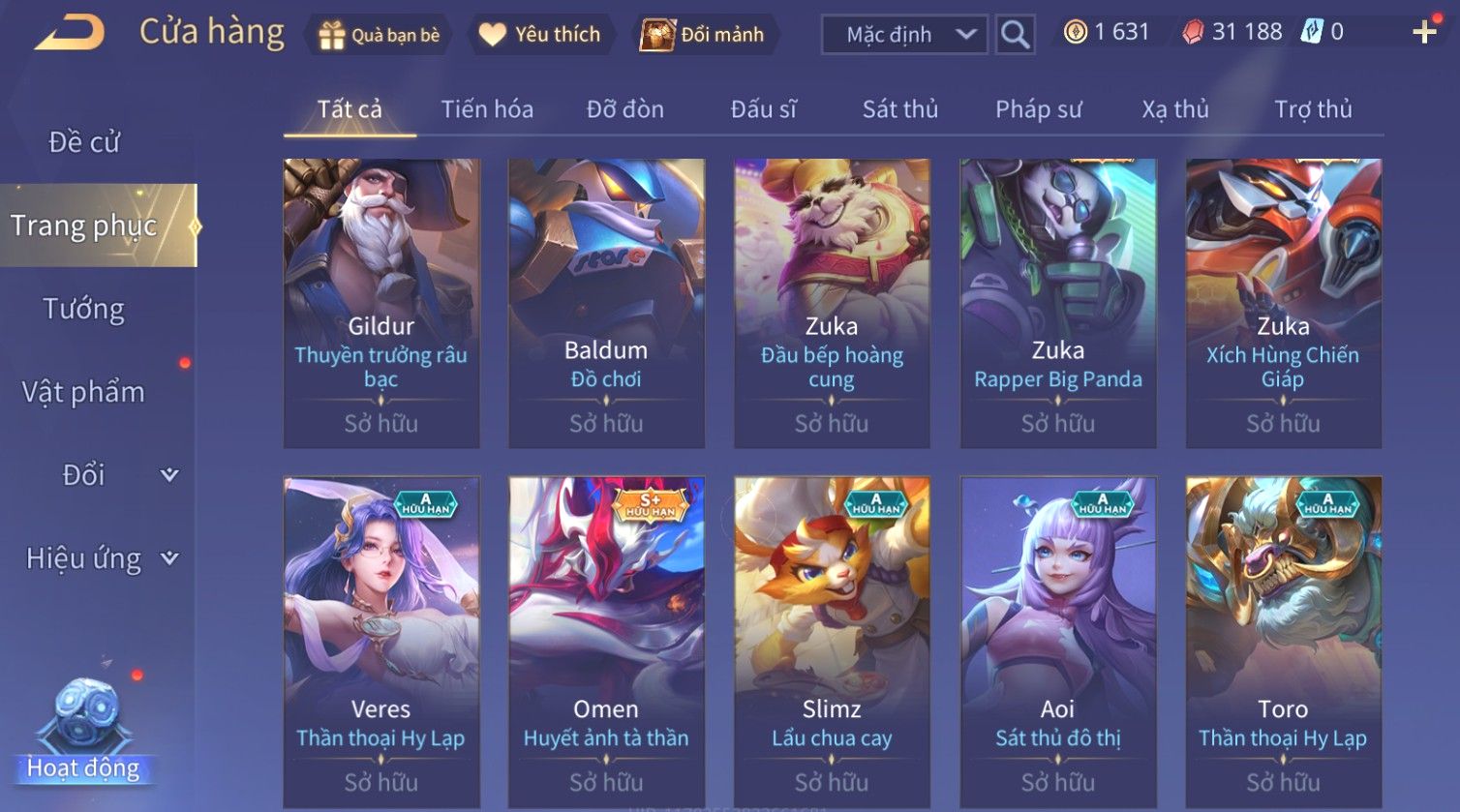
Task: Select the Tiến hóa tab
Action: (x=487, y=109)
